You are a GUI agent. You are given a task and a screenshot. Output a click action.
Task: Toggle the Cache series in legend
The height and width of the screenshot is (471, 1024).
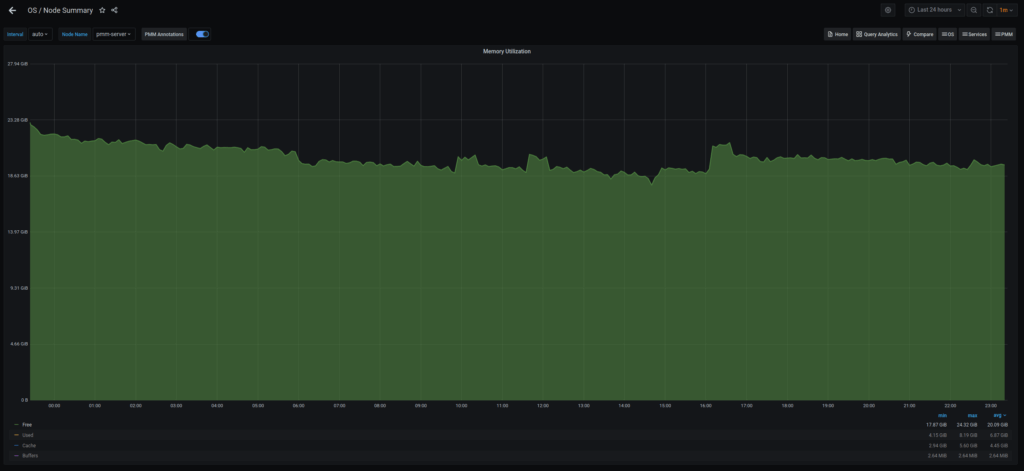28,445
